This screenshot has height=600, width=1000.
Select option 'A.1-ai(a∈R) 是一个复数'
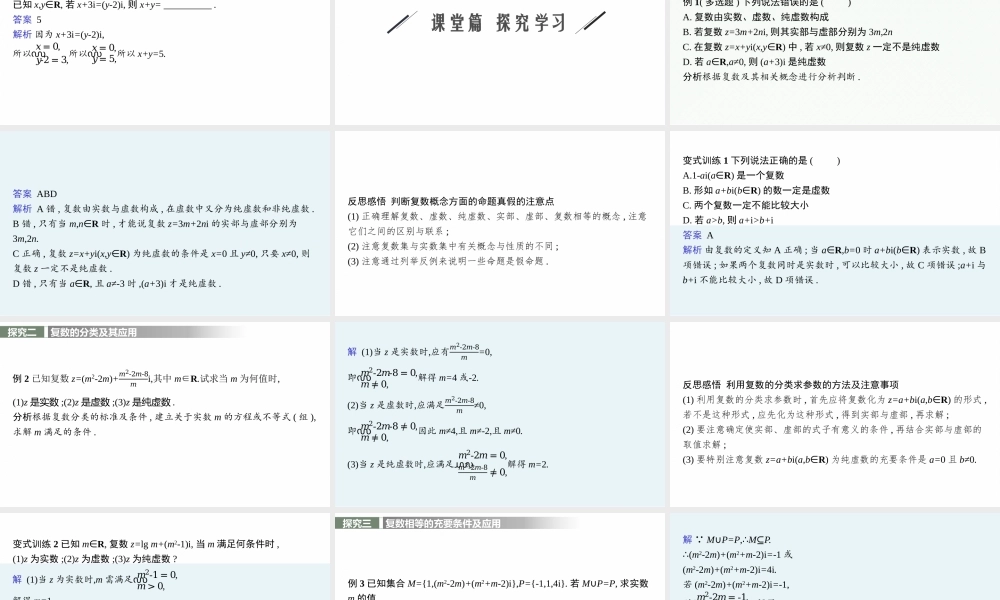(733, 175)
